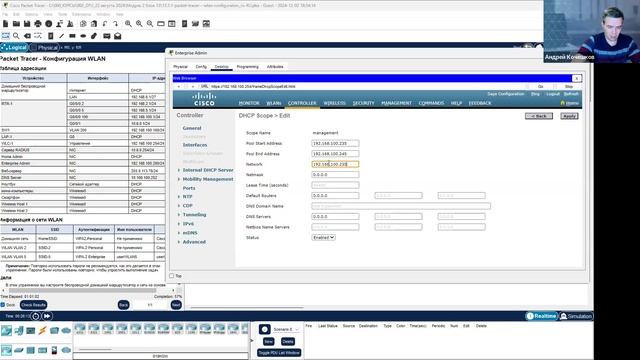Viewport: 640px width, 360px height.
Task: Click the Pool Start Address field
Action: tap(335, 143)
